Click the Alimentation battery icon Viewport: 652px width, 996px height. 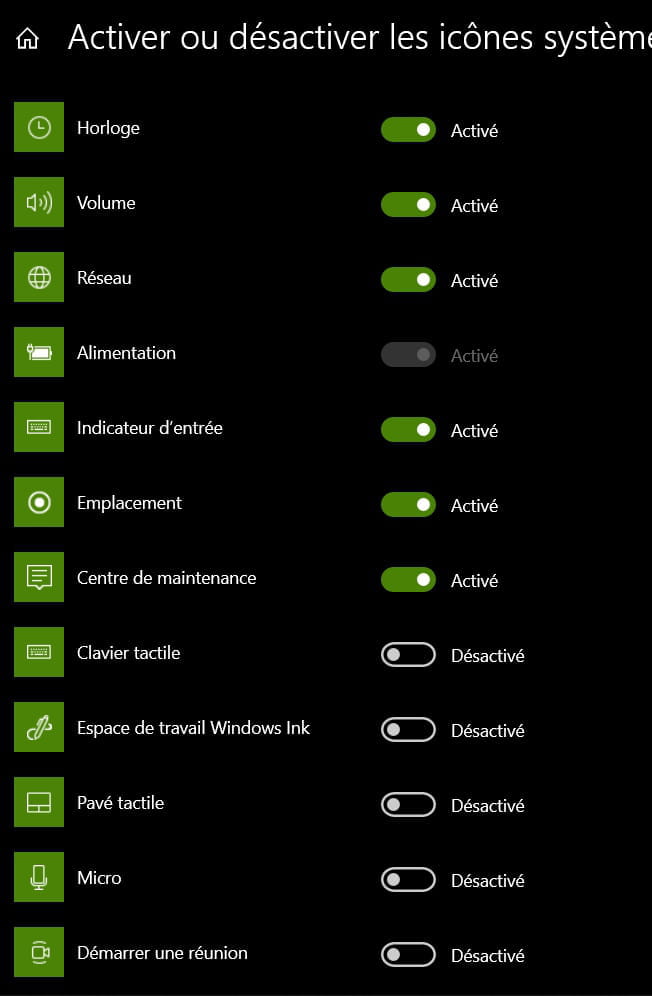pos(39,352)
